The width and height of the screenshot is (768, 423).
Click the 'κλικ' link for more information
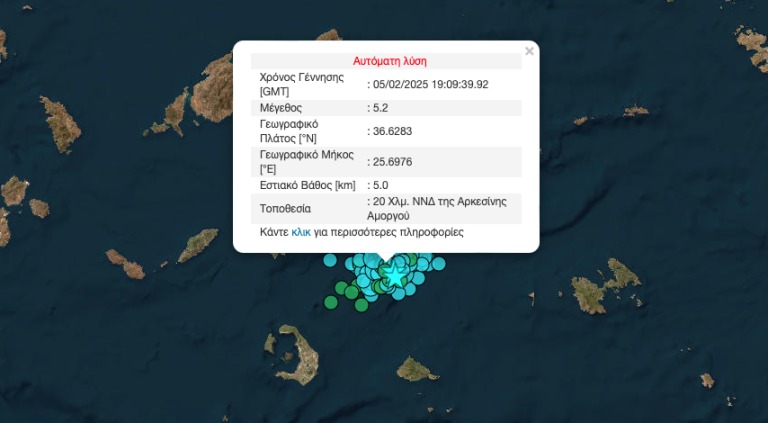(x=300, y=232)
